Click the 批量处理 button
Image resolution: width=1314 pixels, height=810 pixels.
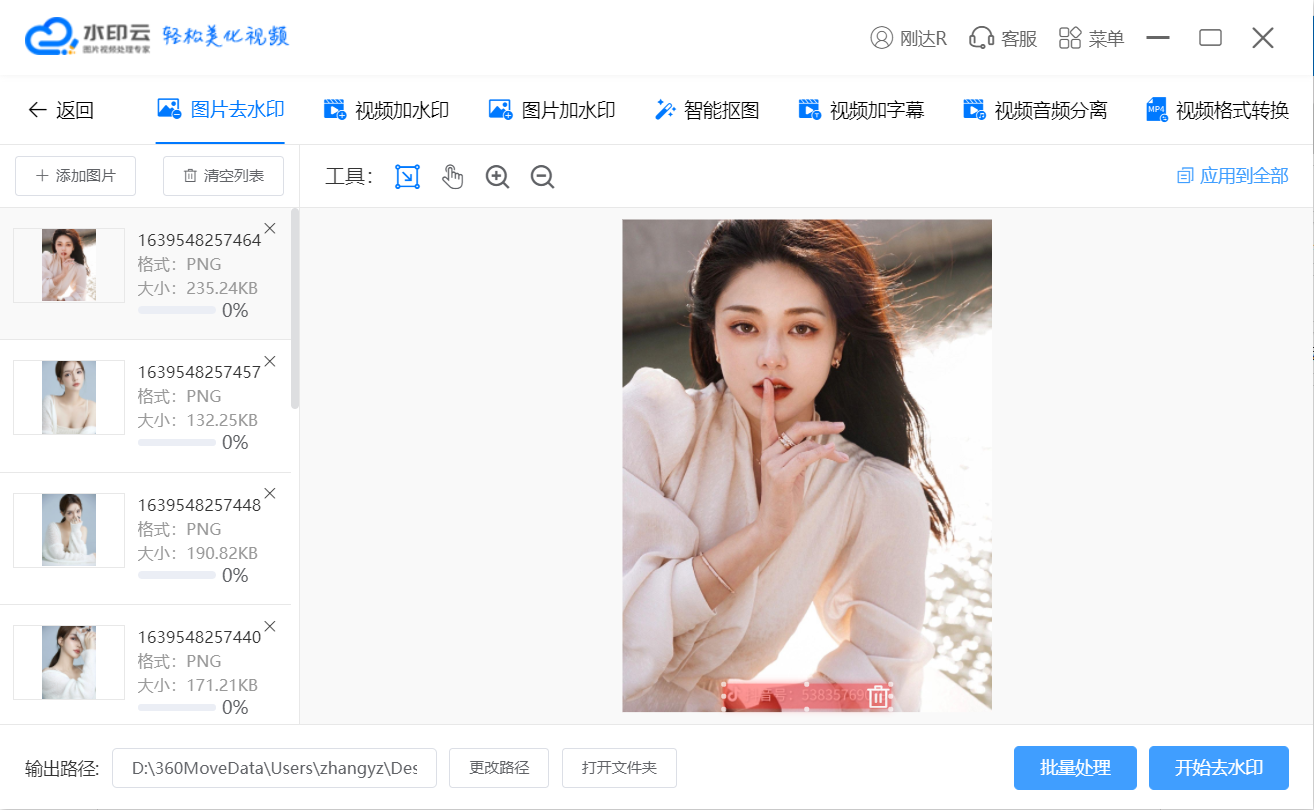(1075, 768)
